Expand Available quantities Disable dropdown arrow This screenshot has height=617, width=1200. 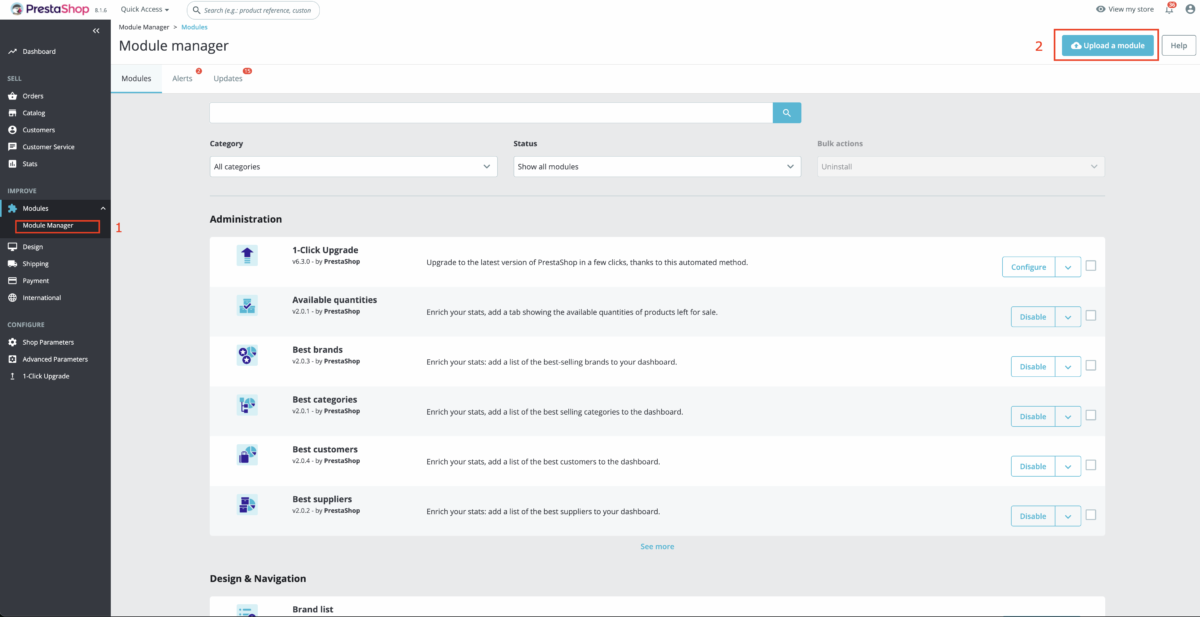point(1068,317)
